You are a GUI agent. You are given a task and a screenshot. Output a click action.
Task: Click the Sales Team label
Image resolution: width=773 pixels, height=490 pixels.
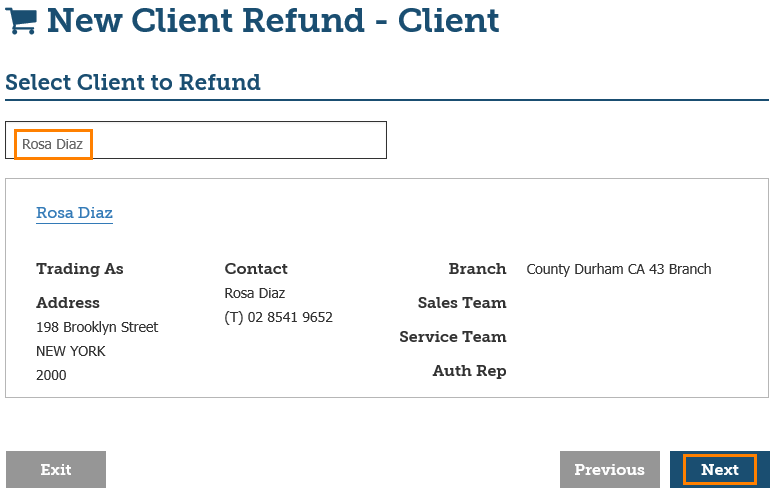462,303
